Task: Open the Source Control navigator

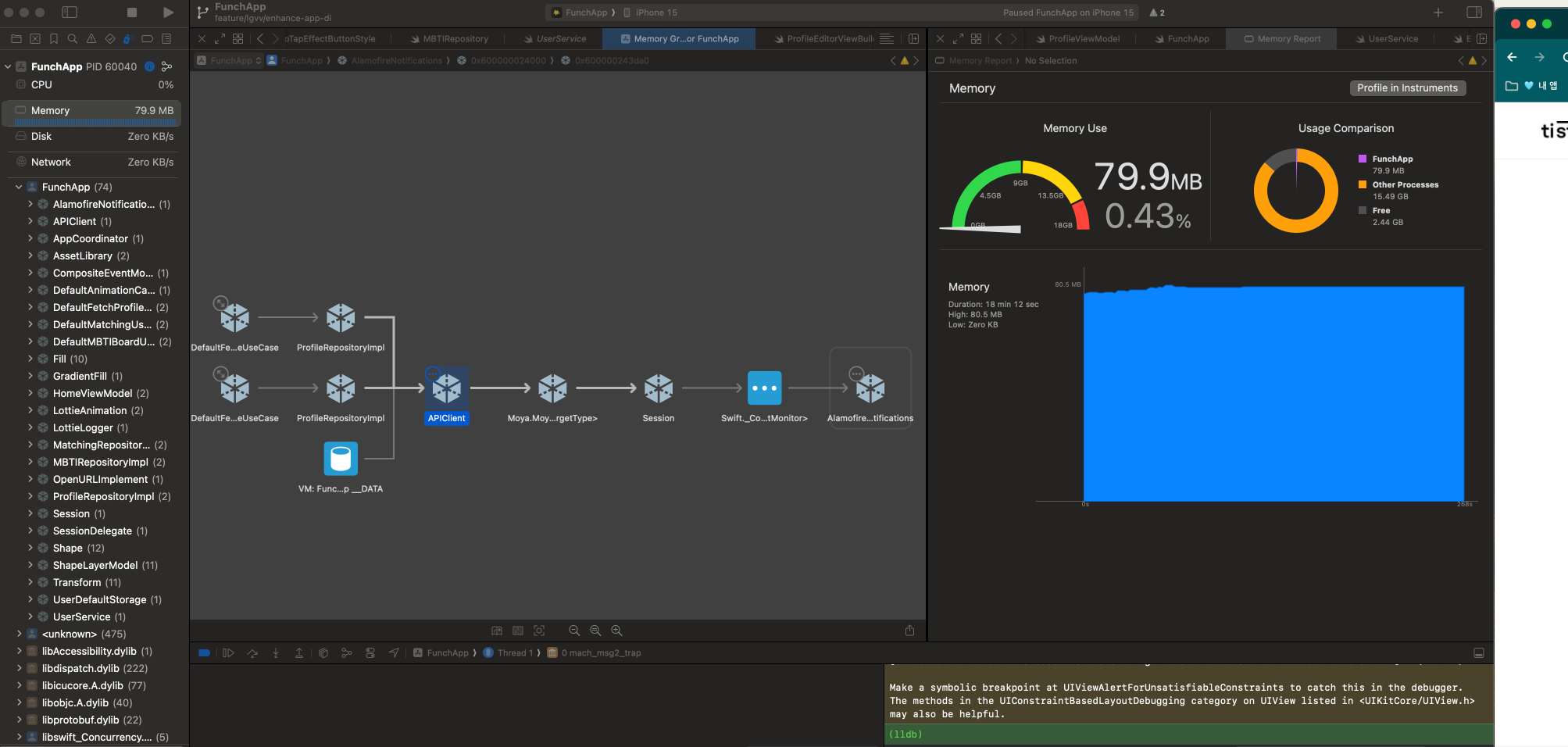Action: tap(35, 38)
